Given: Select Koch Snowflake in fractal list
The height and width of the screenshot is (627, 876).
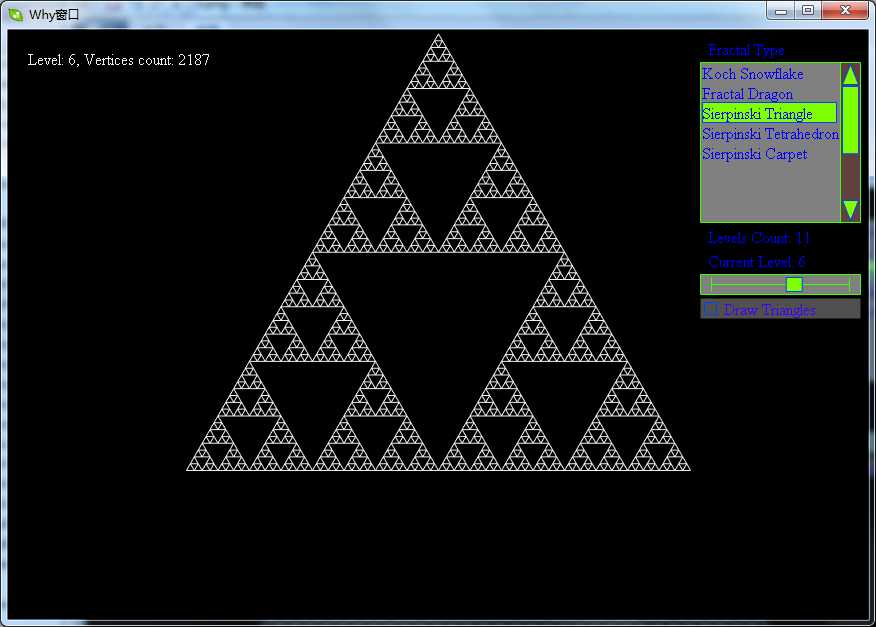Looking at the screenshot, I should [752, 74].
